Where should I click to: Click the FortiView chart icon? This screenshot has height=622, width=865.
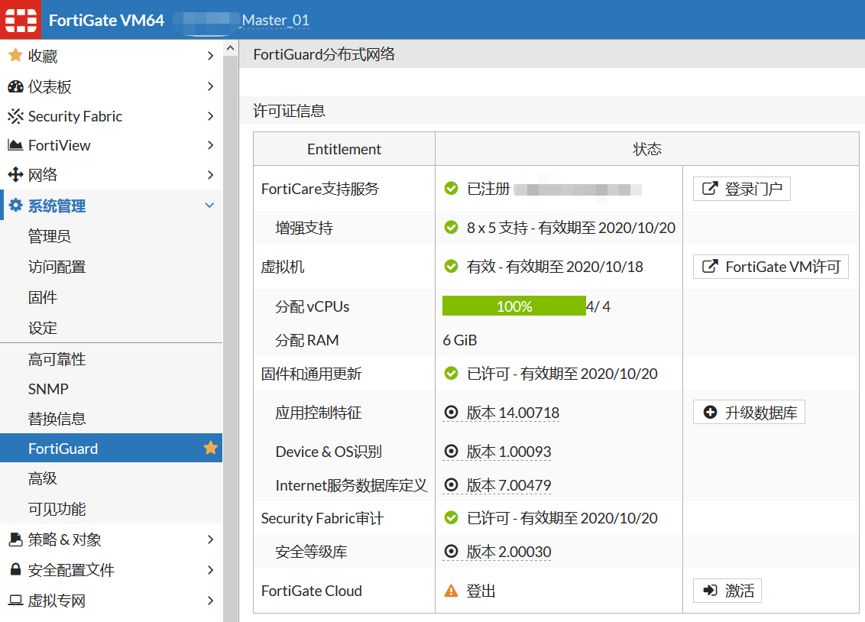tap(15, 146)
